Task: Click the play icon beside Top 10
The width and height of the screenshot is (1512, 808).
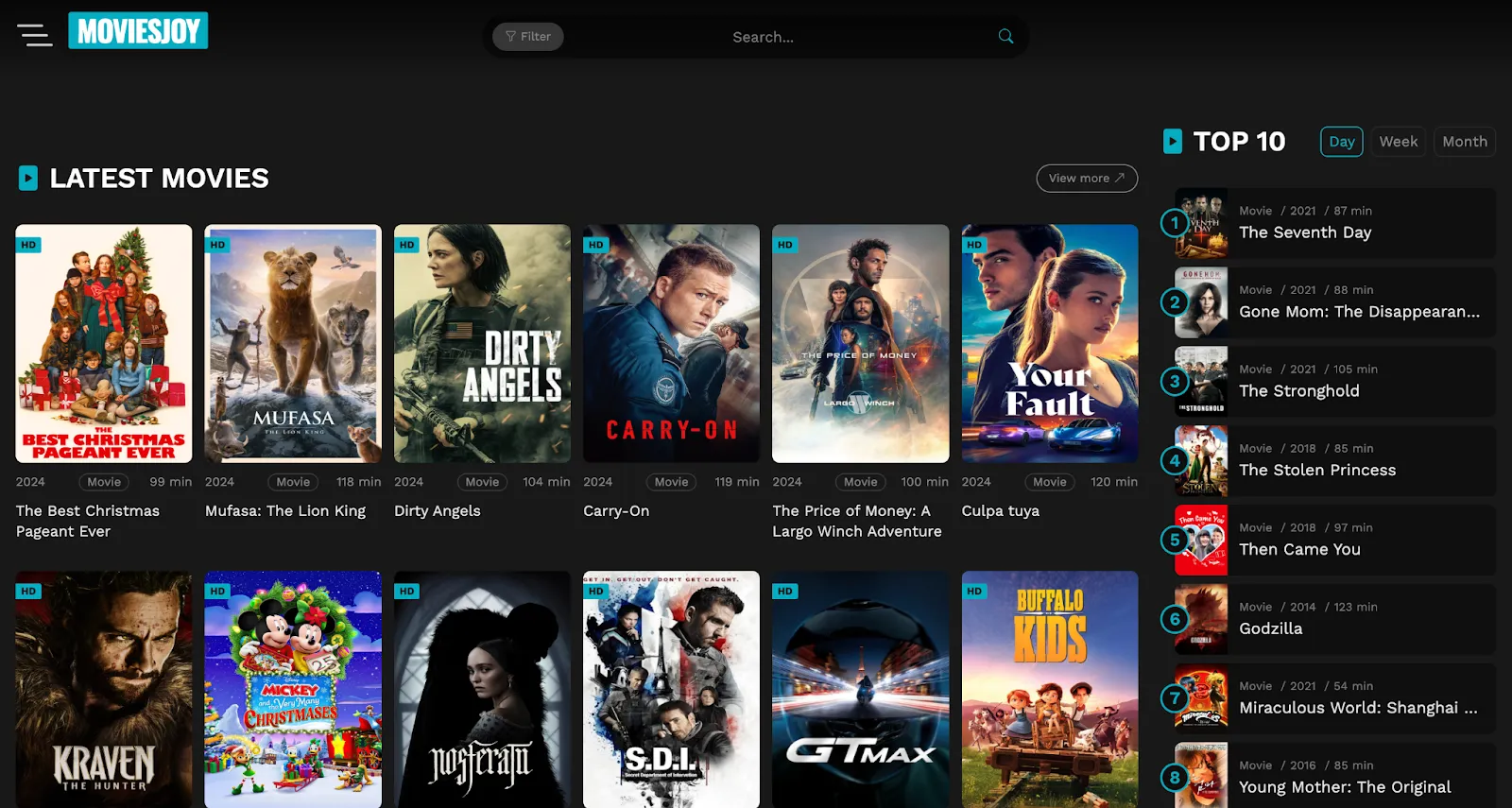Action: point(1173,142)
